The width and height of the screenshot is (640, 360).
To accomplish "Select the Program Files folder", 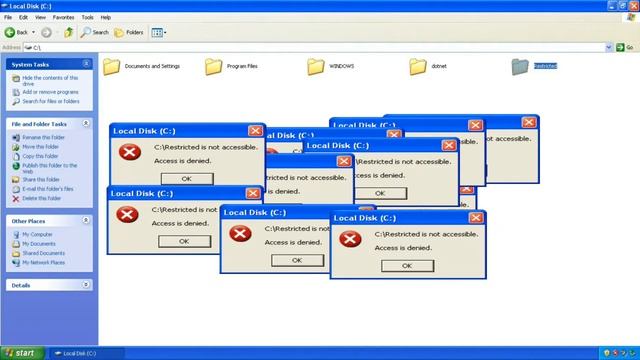I will tap(231, 66).
